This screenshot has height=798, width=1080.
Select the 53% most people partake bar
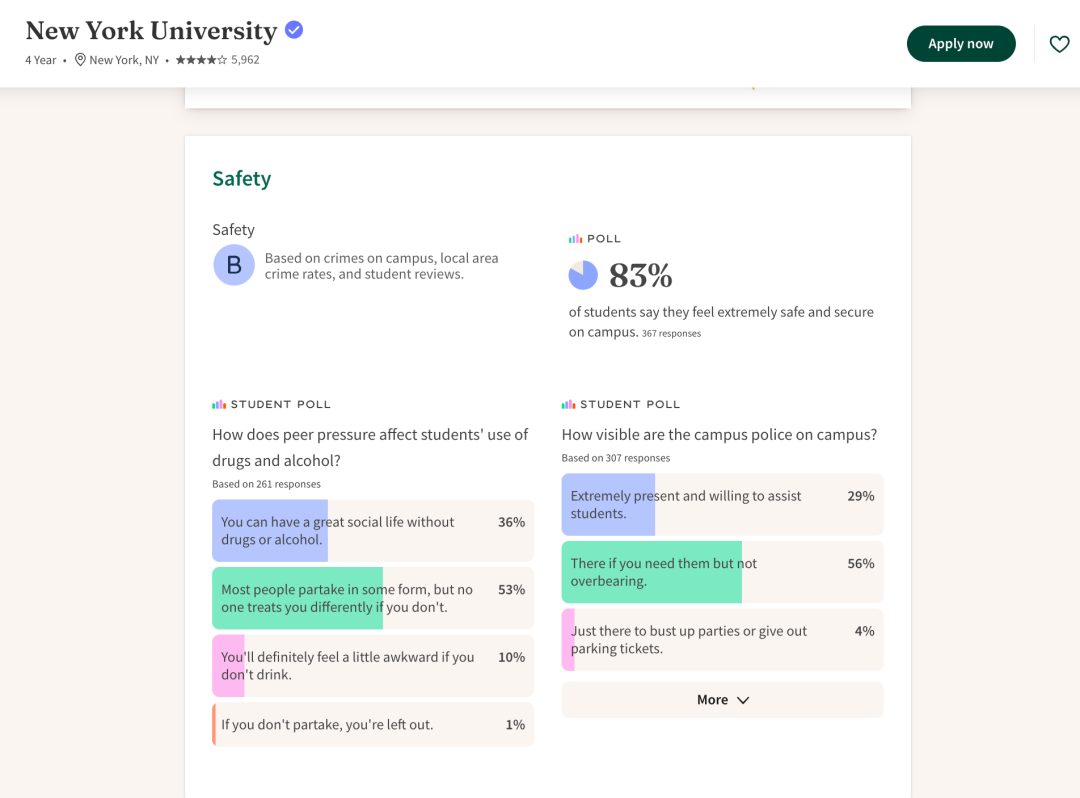373,598
